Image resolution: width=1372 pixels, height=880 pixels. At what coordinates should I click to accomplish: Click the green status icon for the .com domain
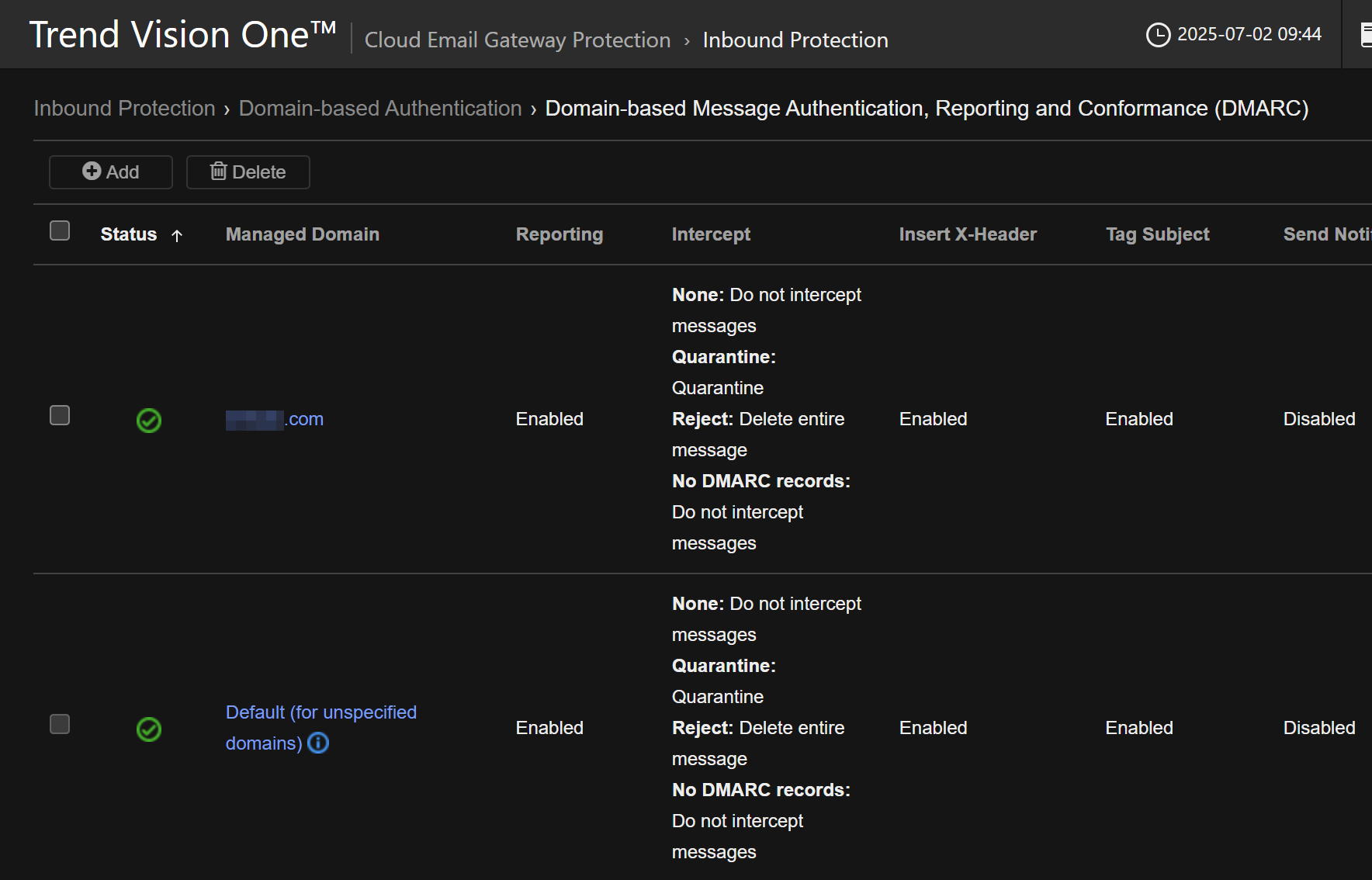[149, 421]
